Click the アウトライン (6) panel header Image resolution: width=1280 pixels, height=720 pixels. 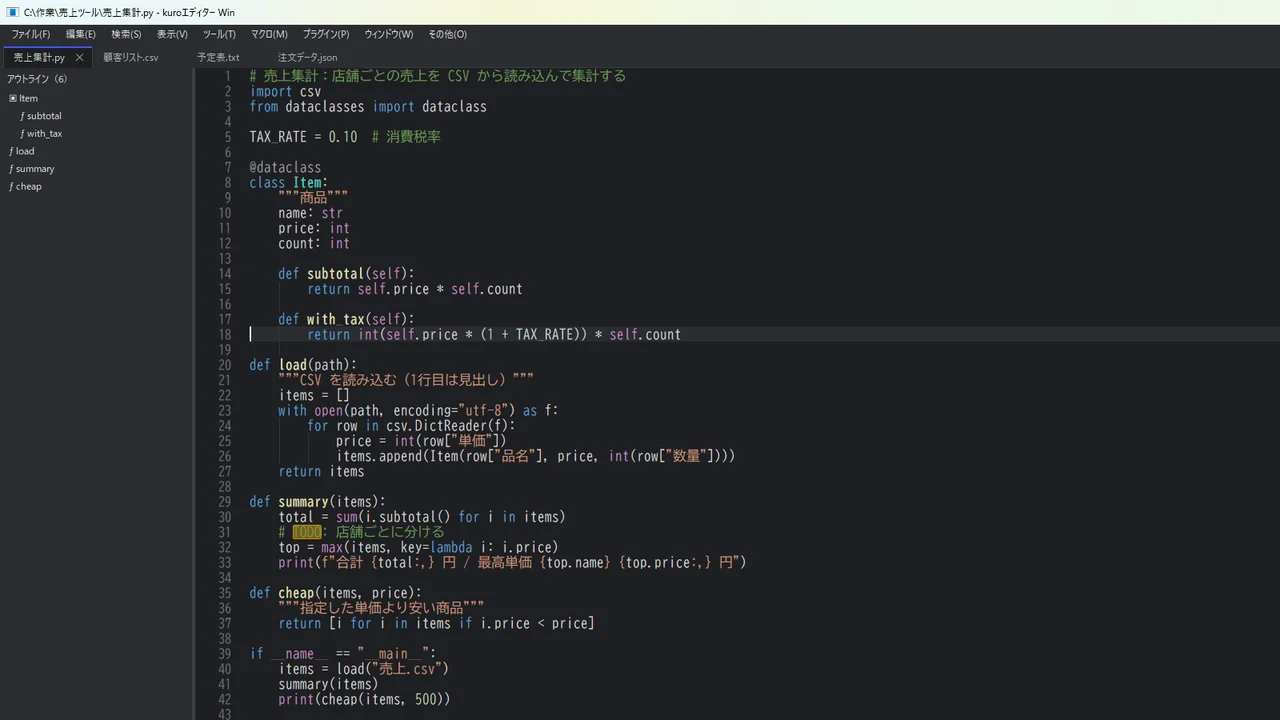pos(37,79)
